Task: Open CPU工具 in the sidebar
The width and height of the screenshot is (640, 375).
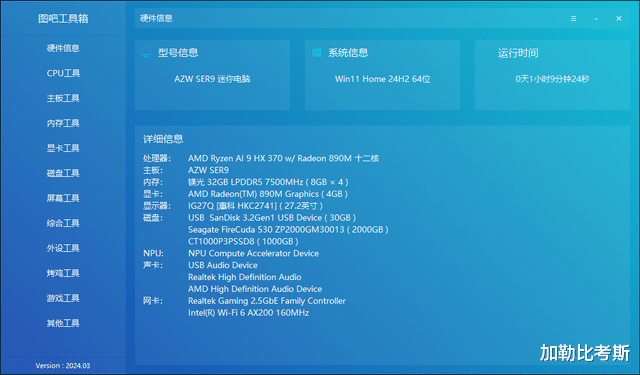Action: click(x=63, y=73)
